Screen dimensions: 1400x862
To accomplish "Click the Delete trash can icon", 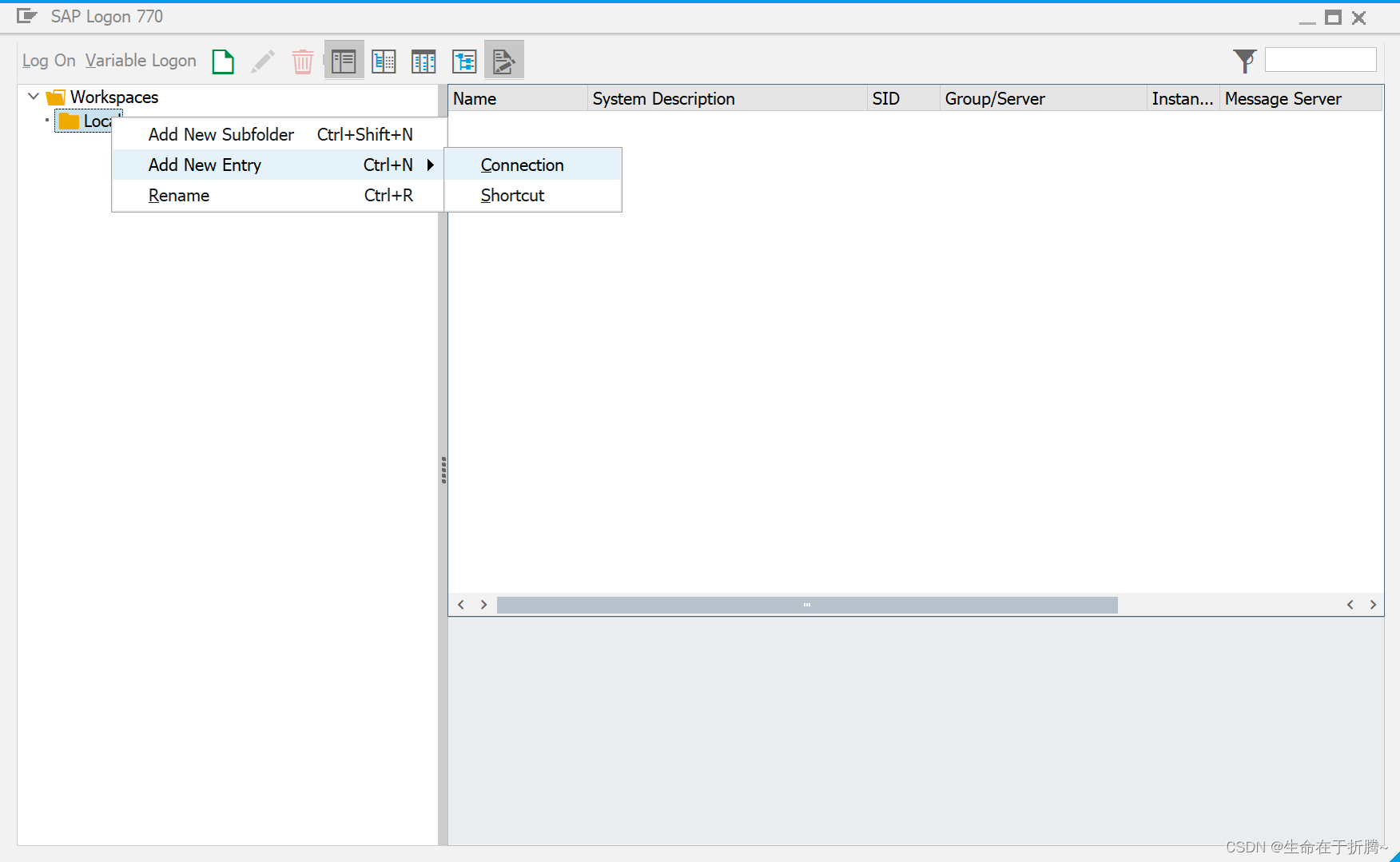I will [303, 61].
